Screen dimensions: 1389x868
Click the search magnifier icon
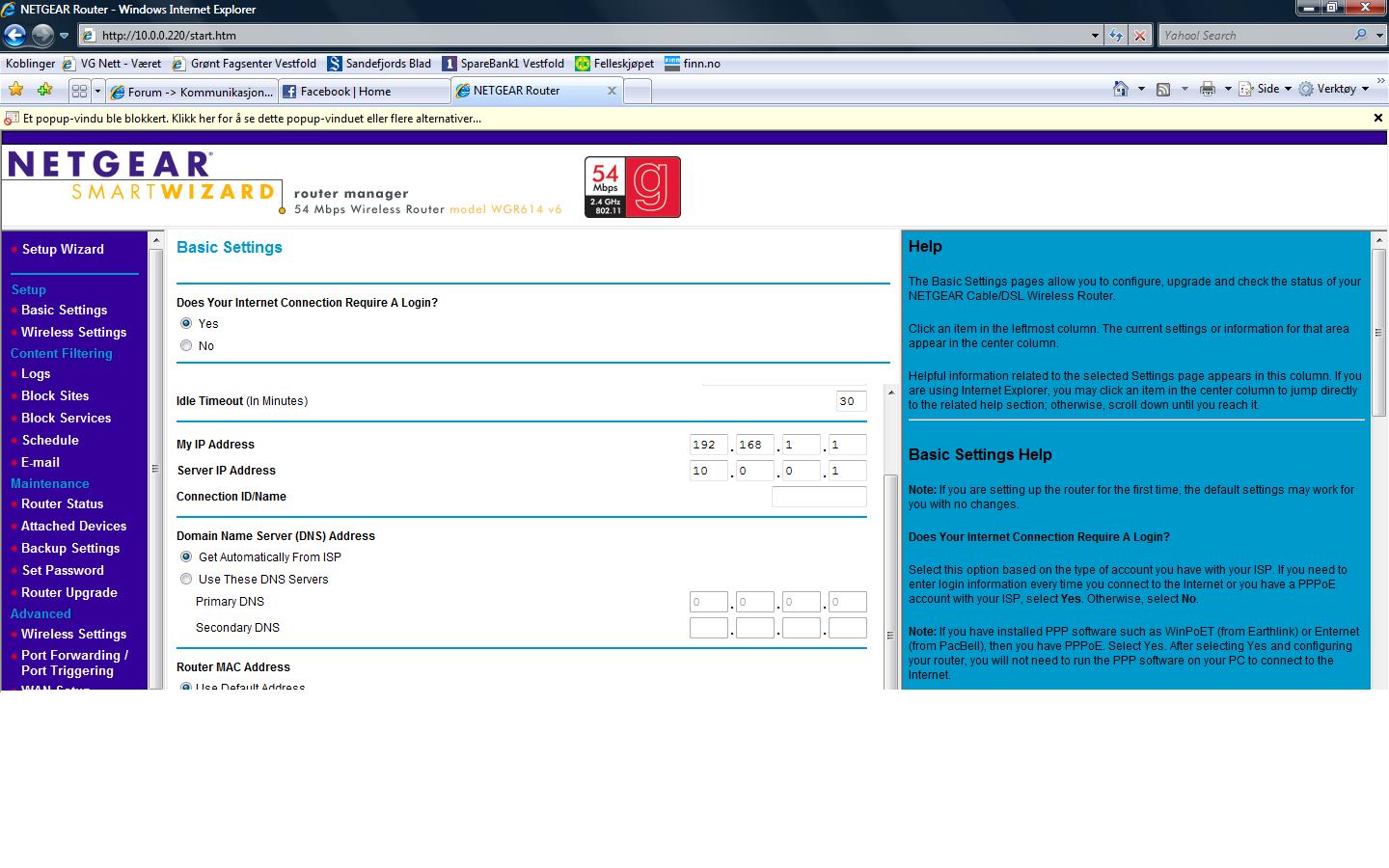point(1361,35)
